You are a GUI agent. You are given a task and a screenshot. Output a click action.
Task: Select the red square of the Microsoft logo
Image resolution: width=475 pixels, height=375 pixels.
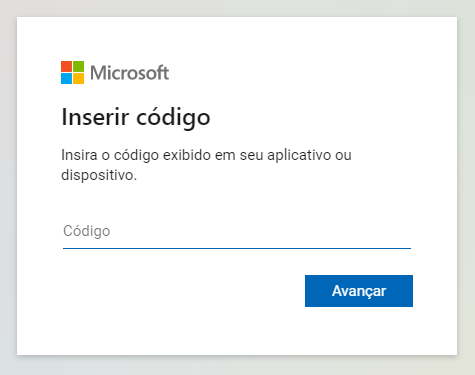point(66,66)
